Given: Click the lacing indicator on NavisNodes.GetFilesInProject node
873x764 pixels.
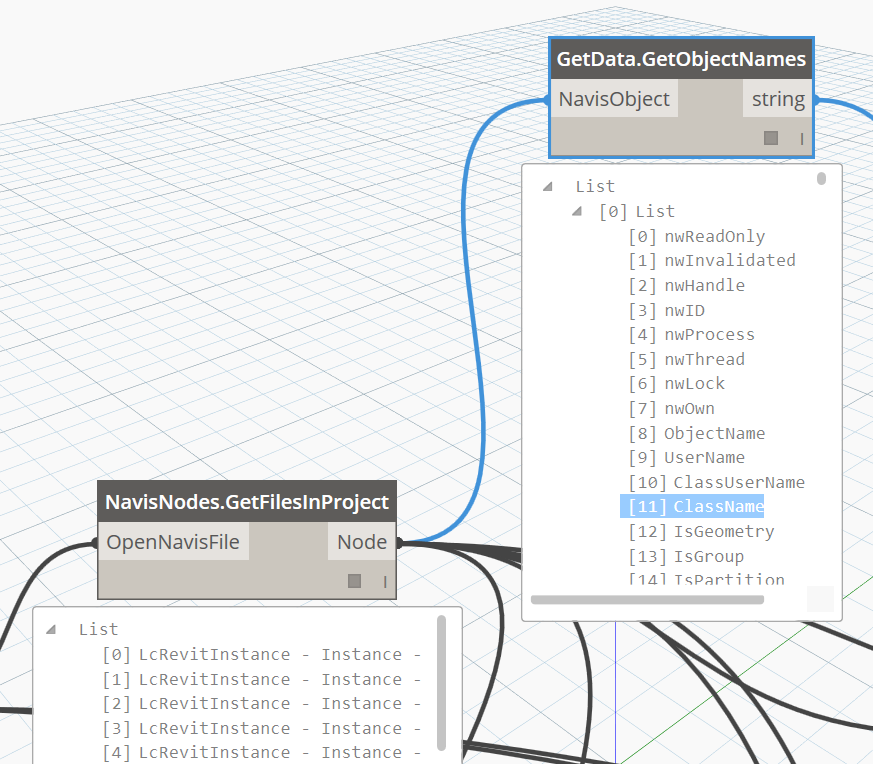Looking at the screenshot, I should (x=384, y=581).
